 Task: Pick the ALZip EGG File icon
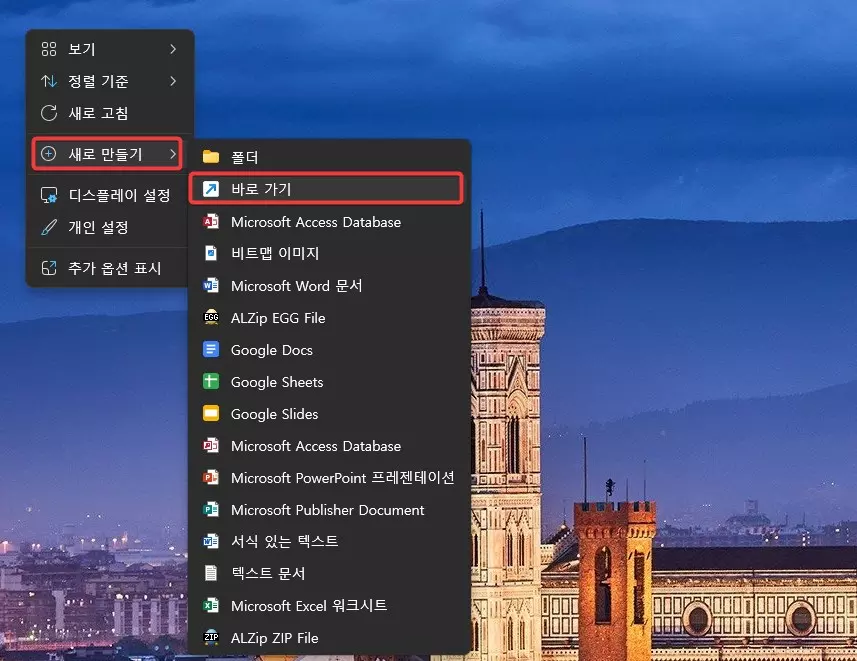click(211, 317)
